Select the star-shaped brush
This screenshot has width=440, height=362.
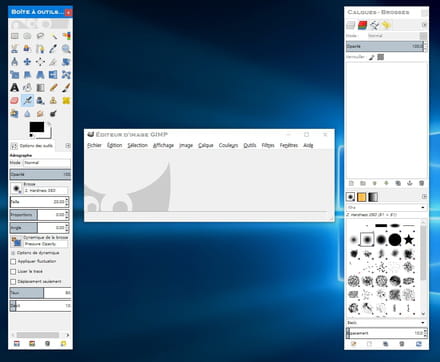(x=409, y=239)
